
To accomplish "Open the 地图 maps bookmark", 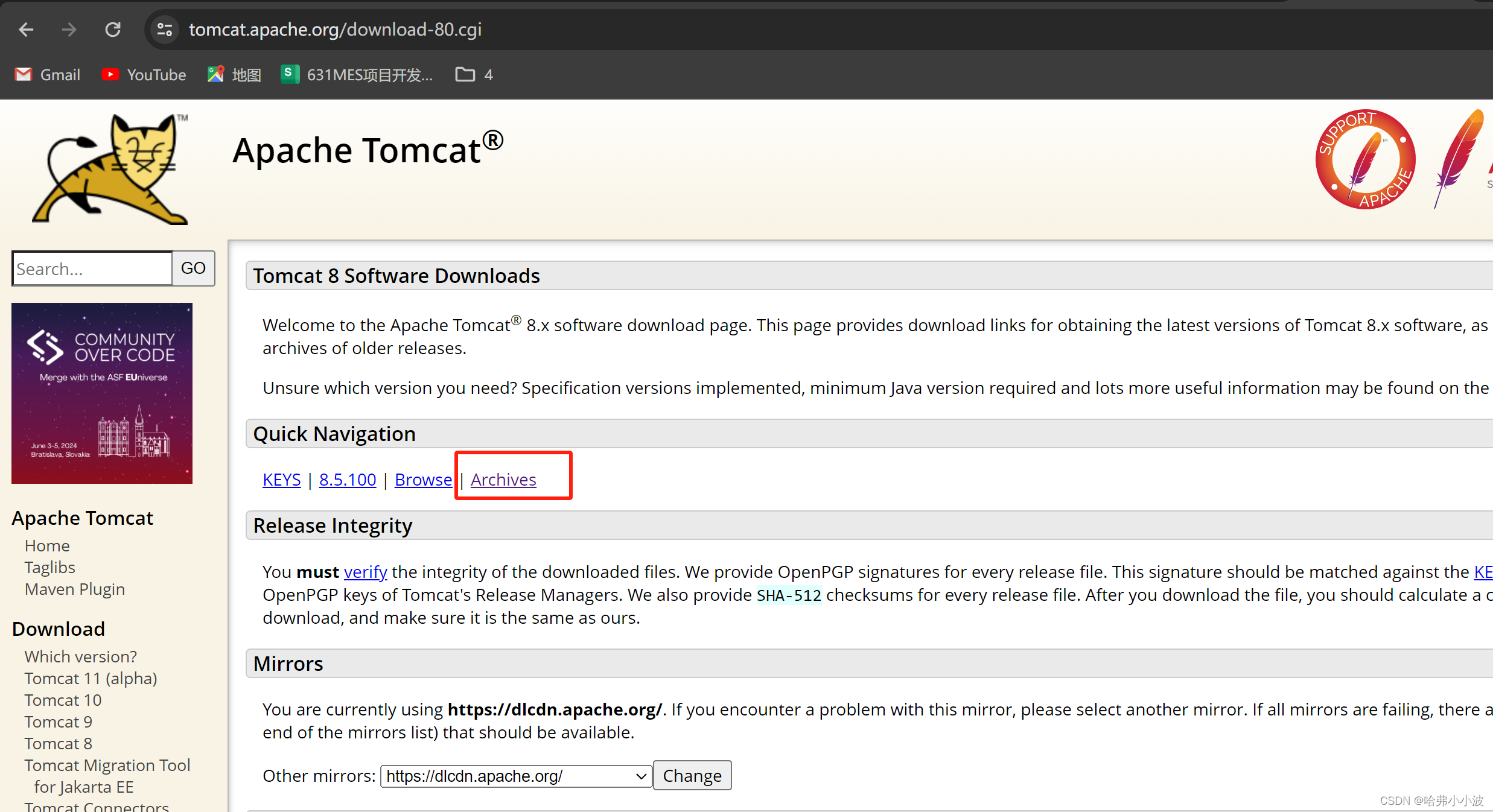I will (x=234, y=74).
